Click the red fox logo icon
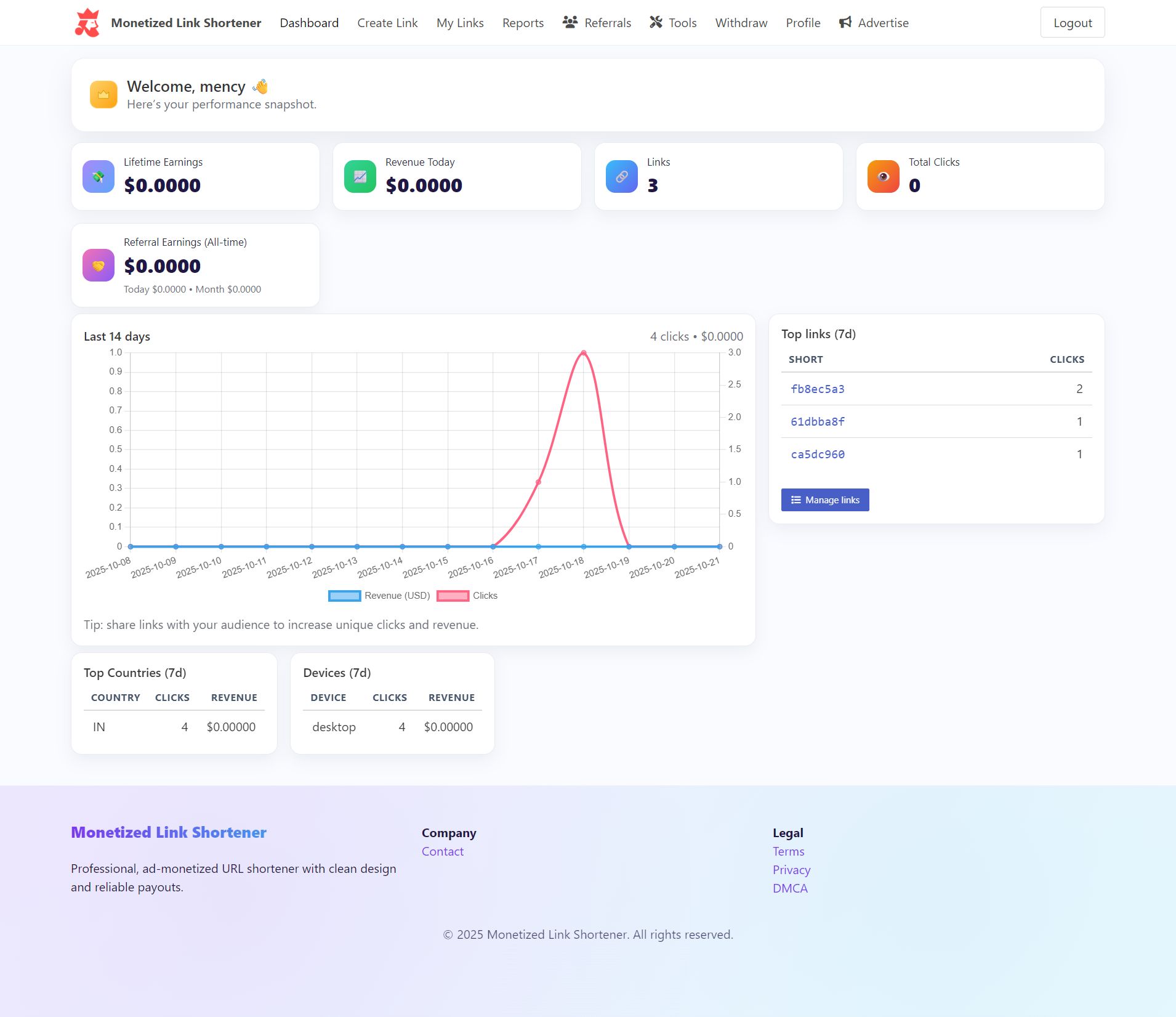Viewport: 1176px width, 1017px height. click(87, 23)
